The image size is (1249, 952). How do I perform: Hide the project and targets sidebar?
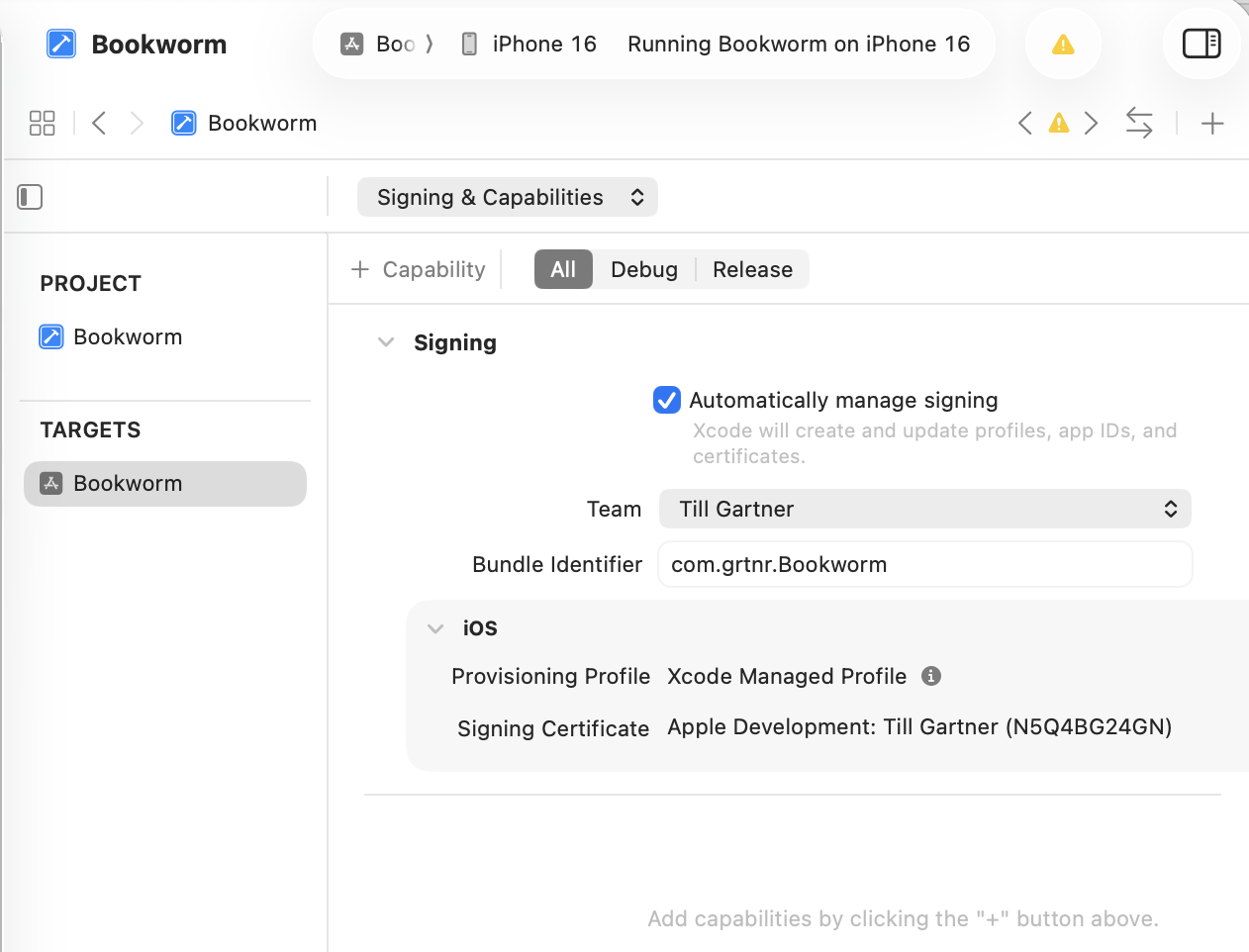coord(30,197)
